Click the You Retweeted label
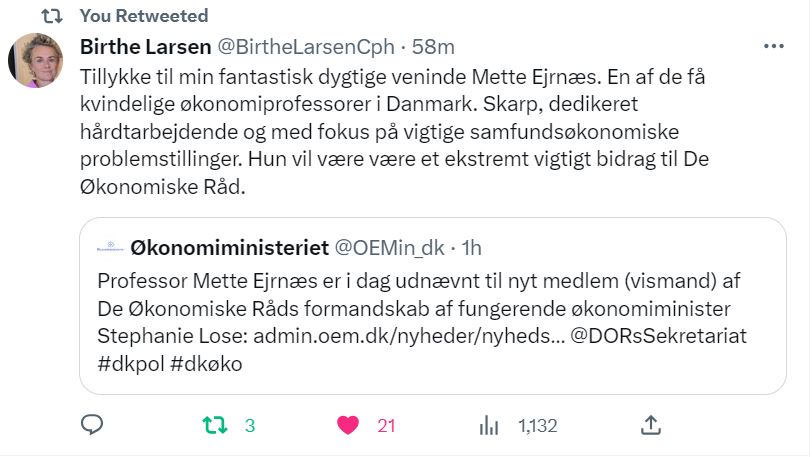812x457 pixels. [x=143, y=15]
